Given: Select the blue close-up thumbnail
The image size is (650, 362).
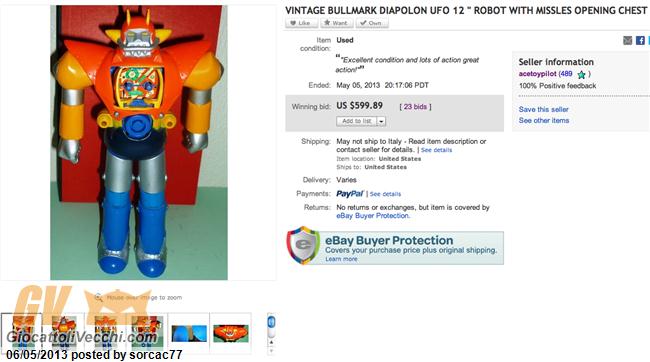Looking at the screenshot, I should click(189, 333).
